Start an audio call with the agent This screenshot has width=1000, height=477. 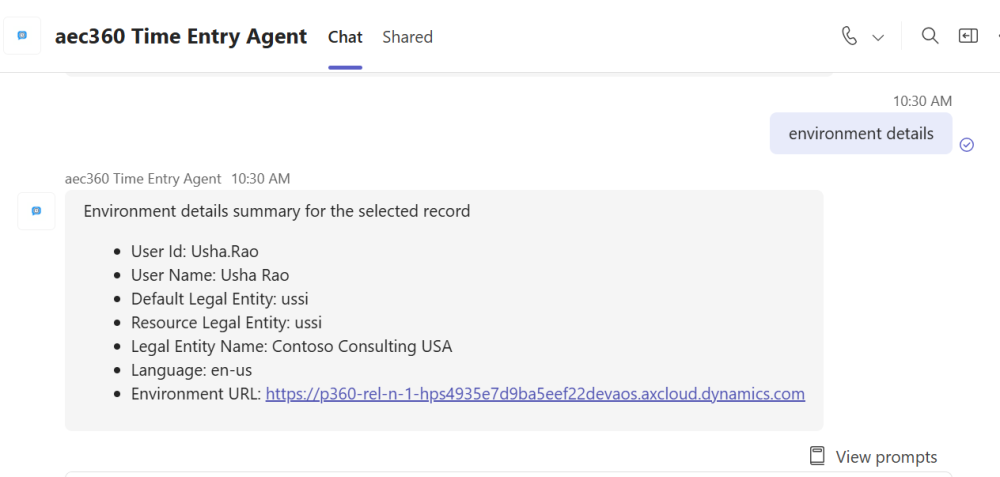tap(849, 36)
